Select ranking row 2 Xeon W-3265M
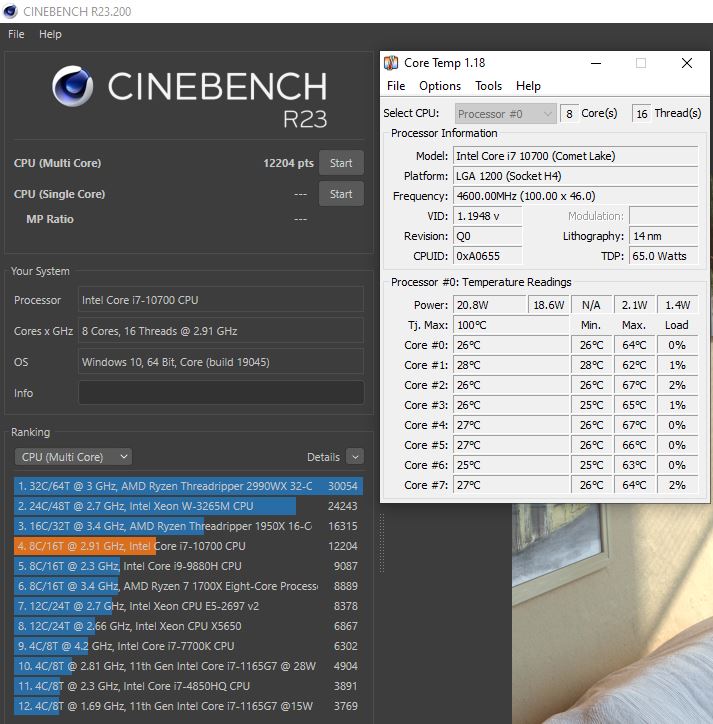The image size is (713, 724). click(188, 506)
